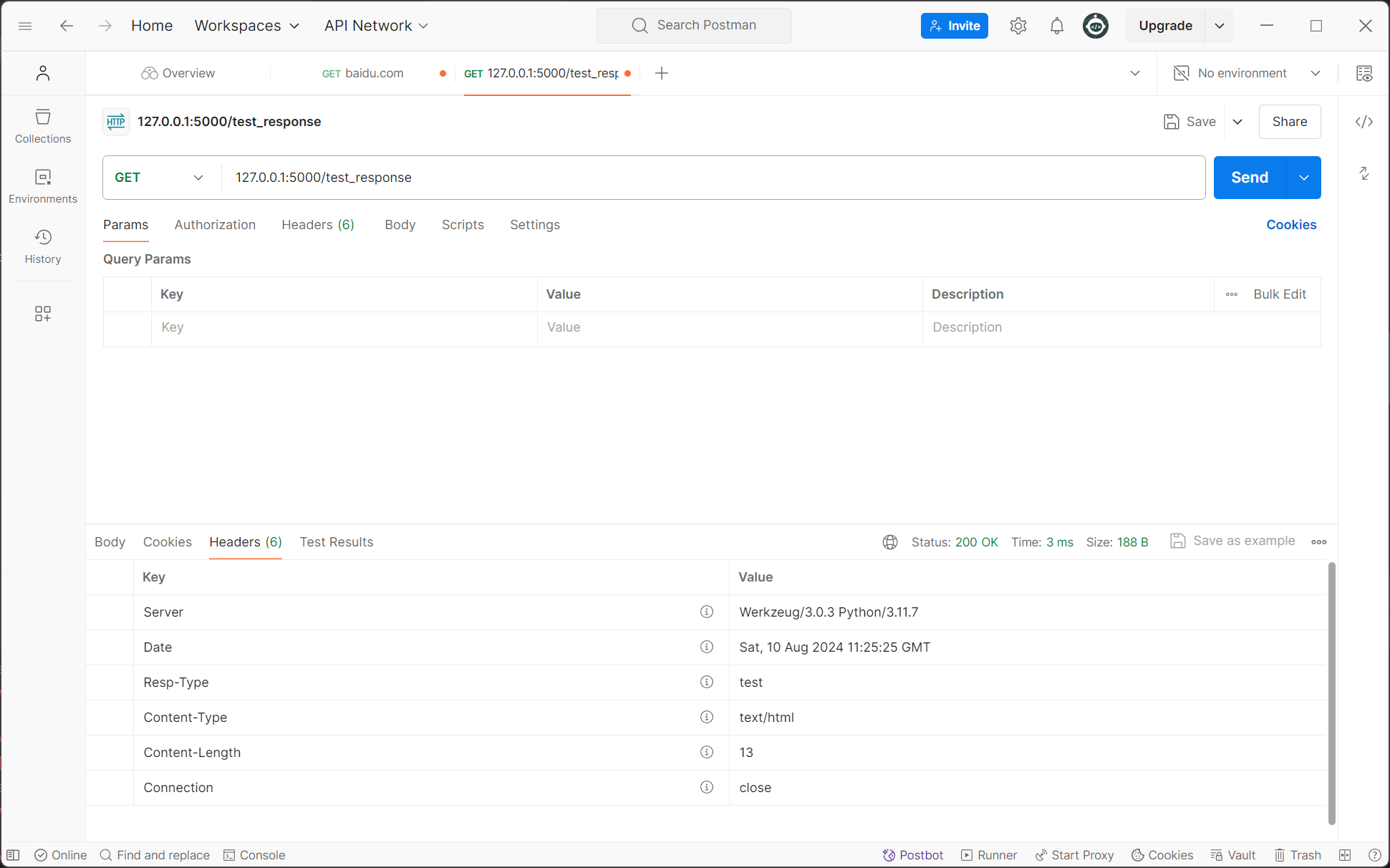
Task: Open the request Settings tab
Action: pyautogui.click(x=535, y=225)
